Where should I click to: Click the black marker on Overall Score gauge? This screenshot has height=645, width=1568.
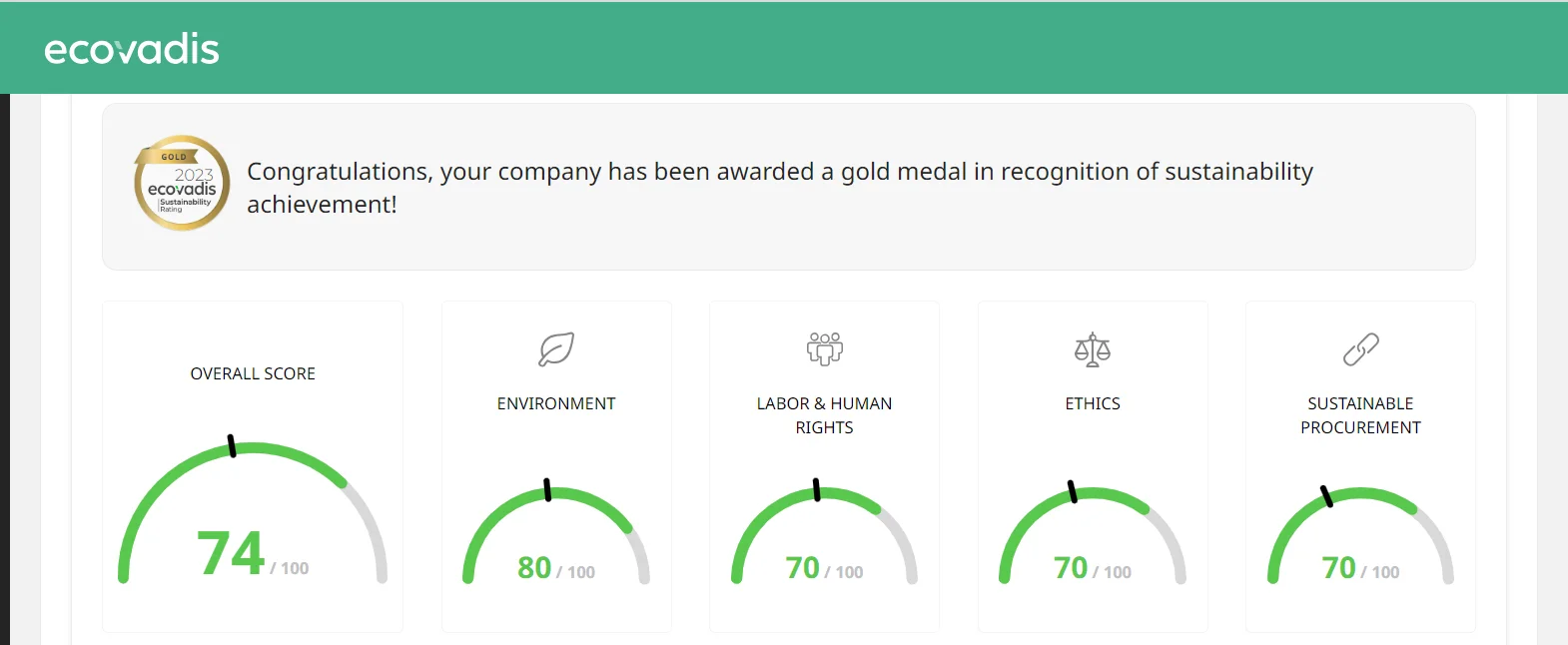coord(232,445)
